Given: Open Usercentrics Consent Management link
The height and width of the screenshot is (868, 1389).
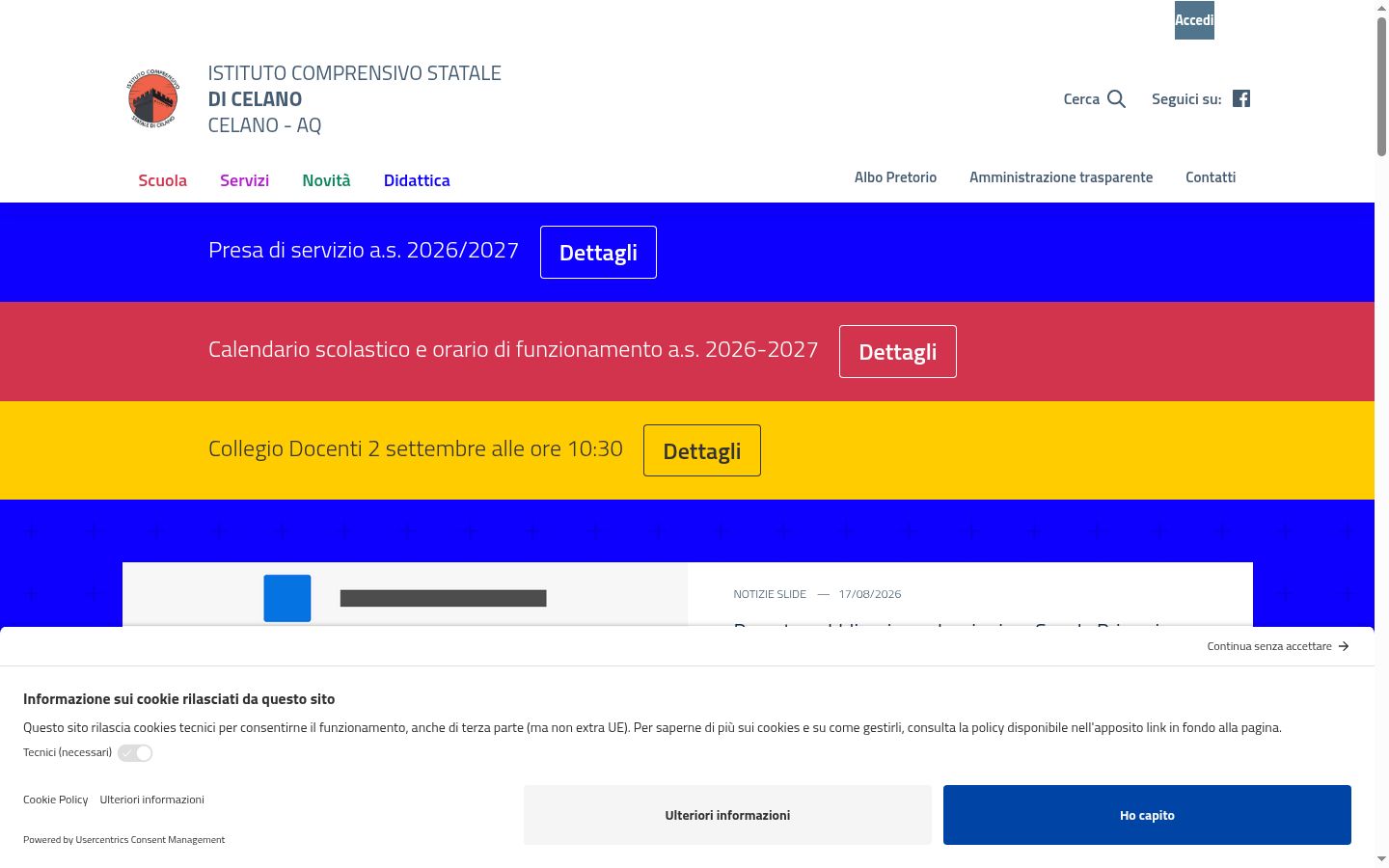Looking at the screenshot, I should [x=150, y=840].
